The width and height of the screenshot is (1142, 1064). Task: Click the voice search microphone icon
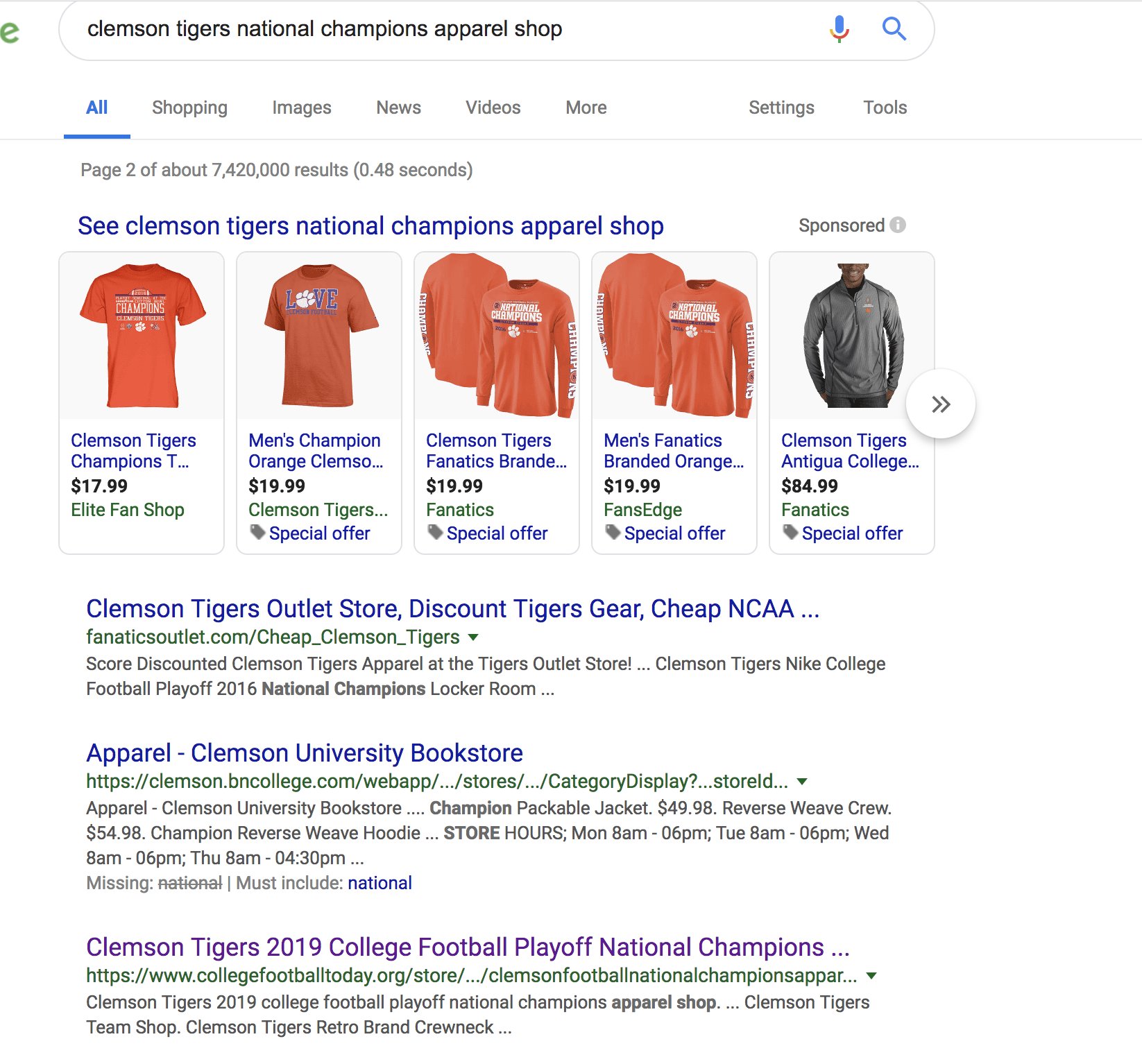tap(840, 28)
